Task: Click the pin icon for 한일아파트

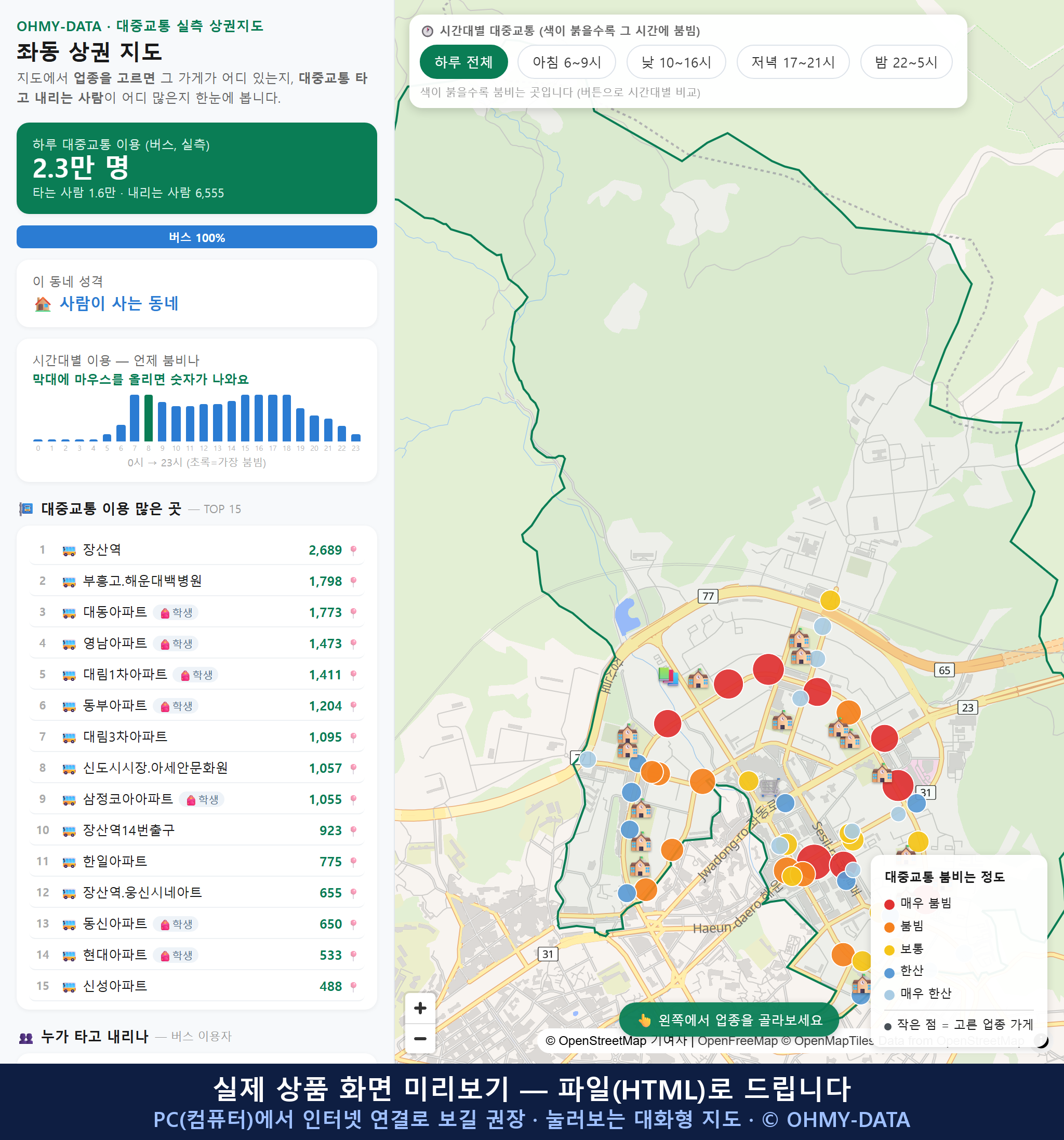Action: click(353, 861)
